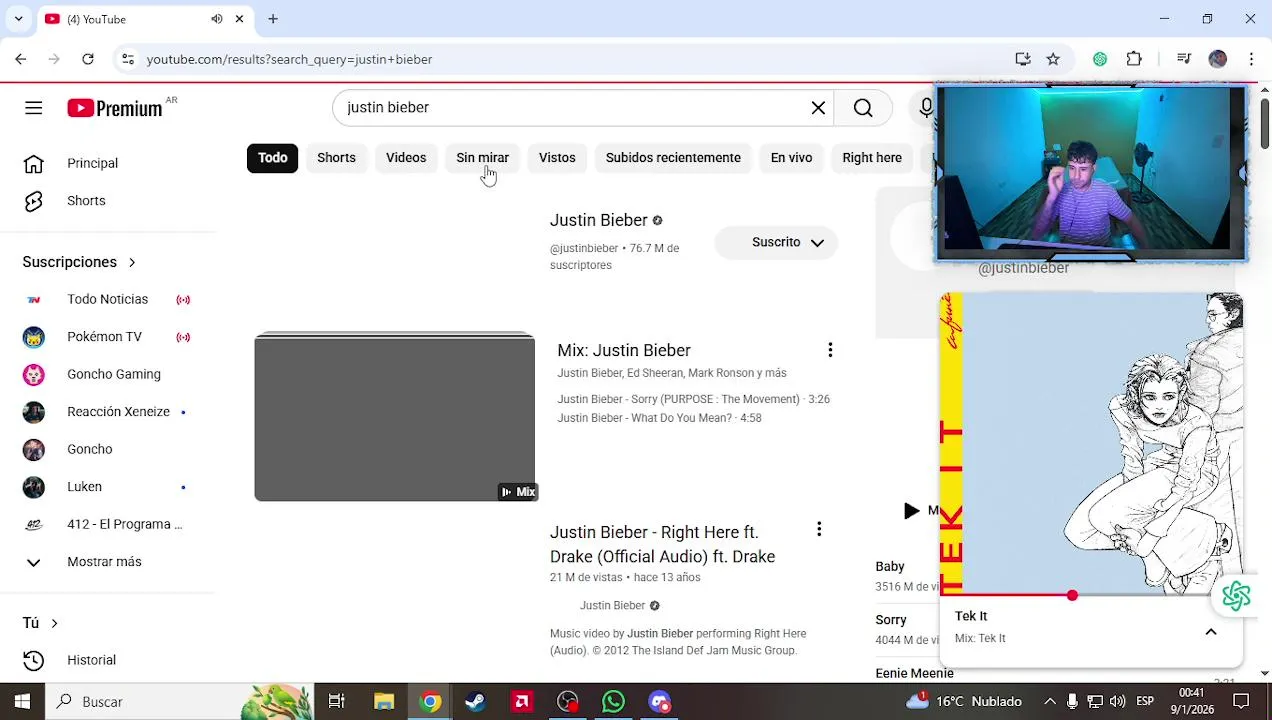The image size is (1272, 720).
Task: Expand the Suscripciones section
Action: pyautogui.click(x=79, y=262)
